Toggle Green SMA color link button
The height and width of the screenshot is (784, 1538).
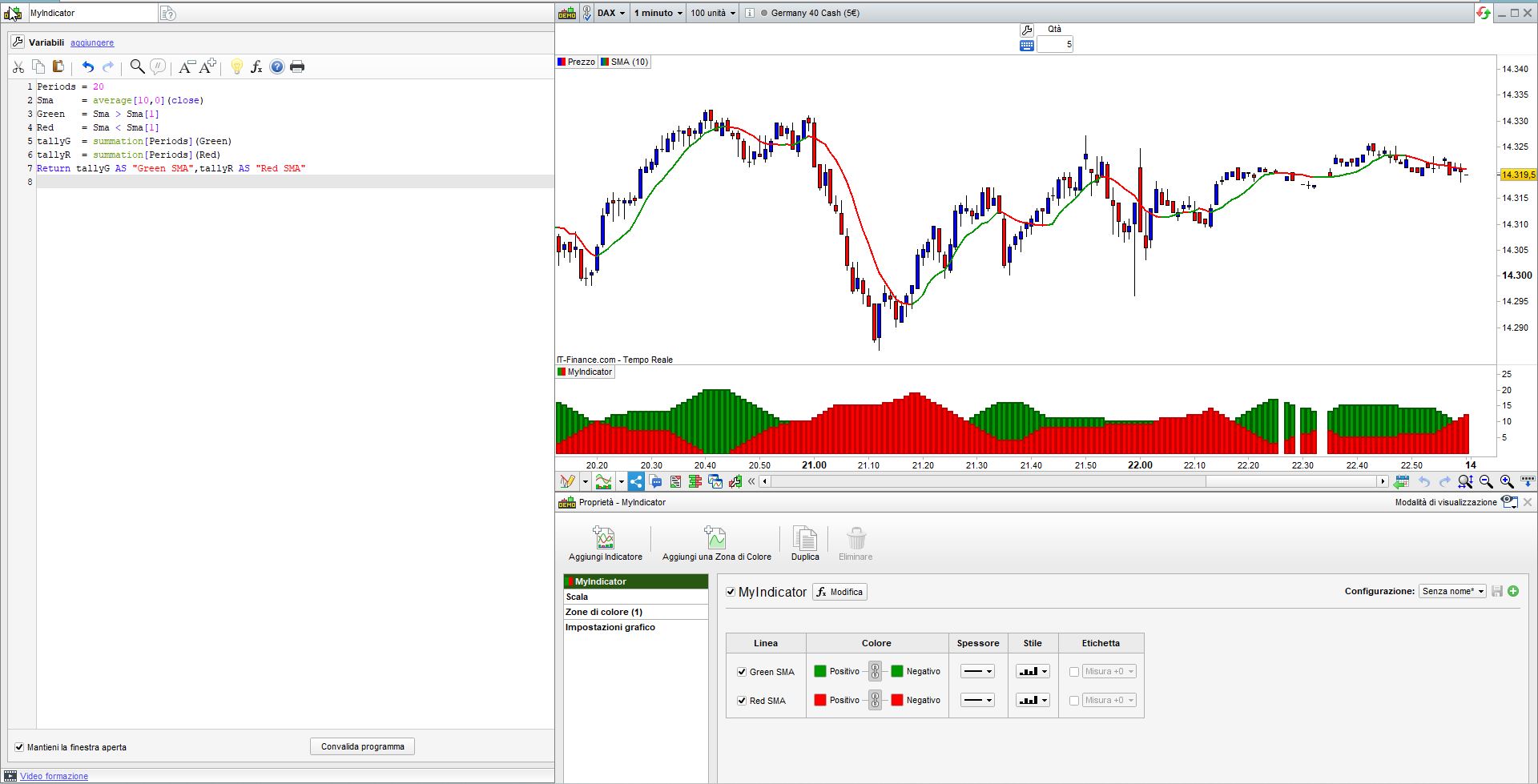click(875, 671)
